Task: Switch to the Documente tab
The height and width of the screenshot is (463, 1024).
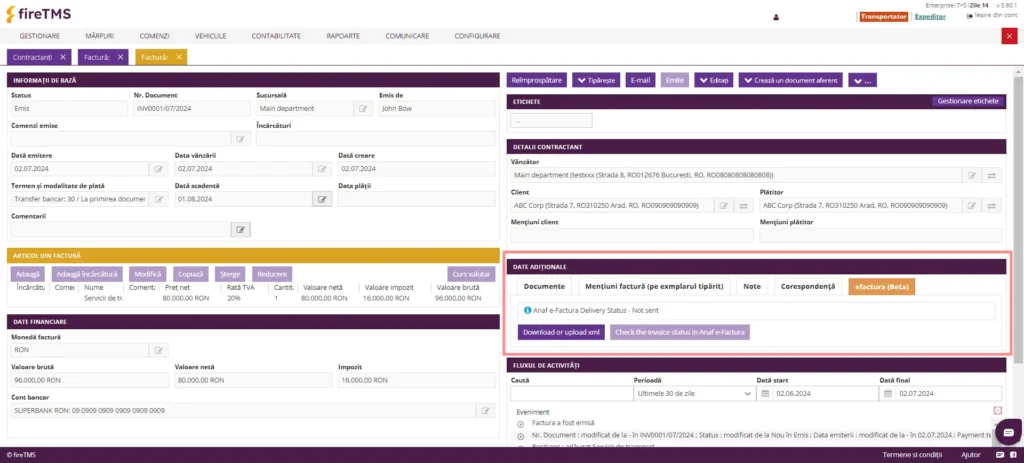Action: (544, 287)
